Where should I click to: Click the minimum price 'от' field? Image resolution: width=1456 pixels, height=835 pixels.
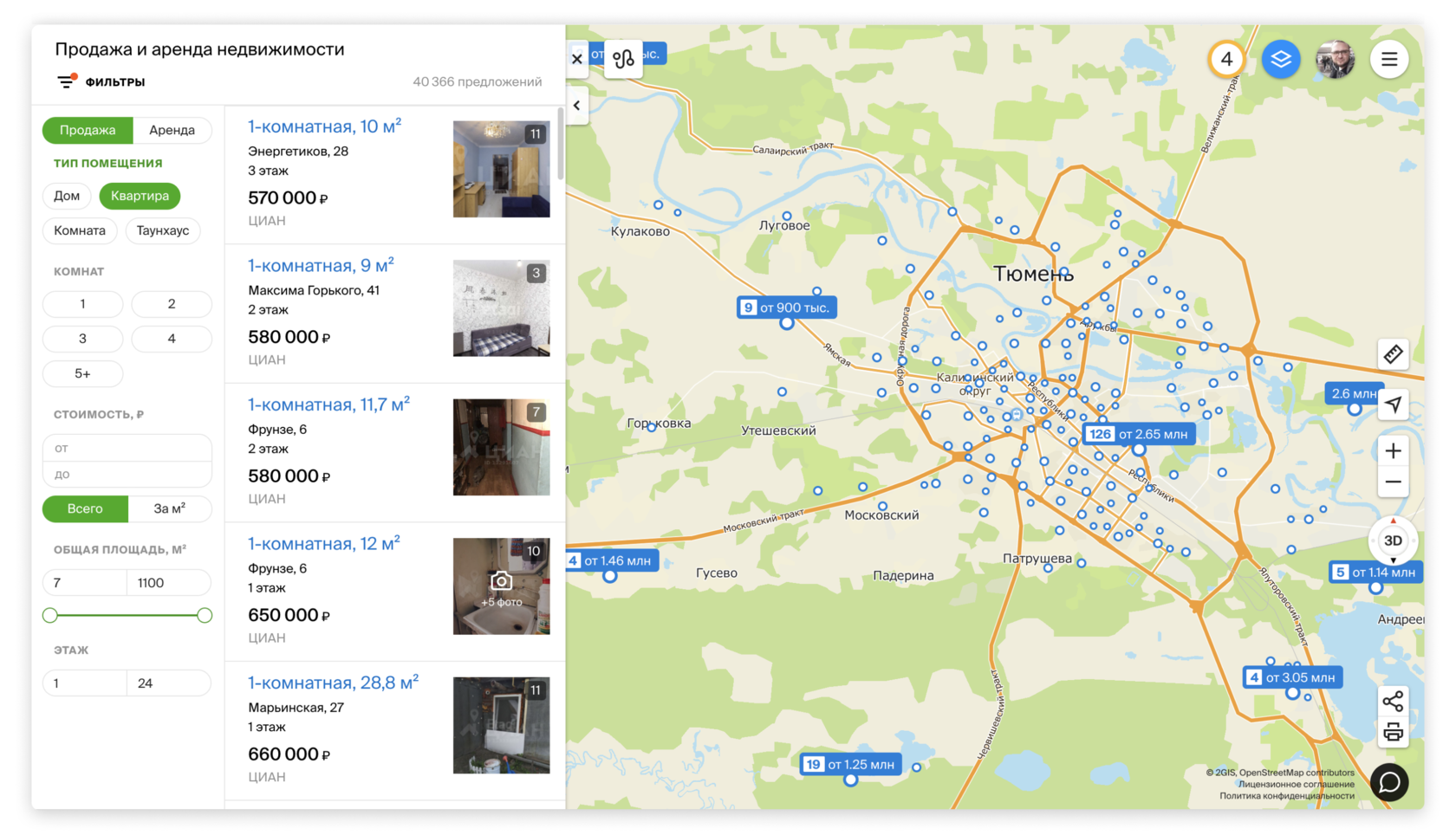coord(127,448)
